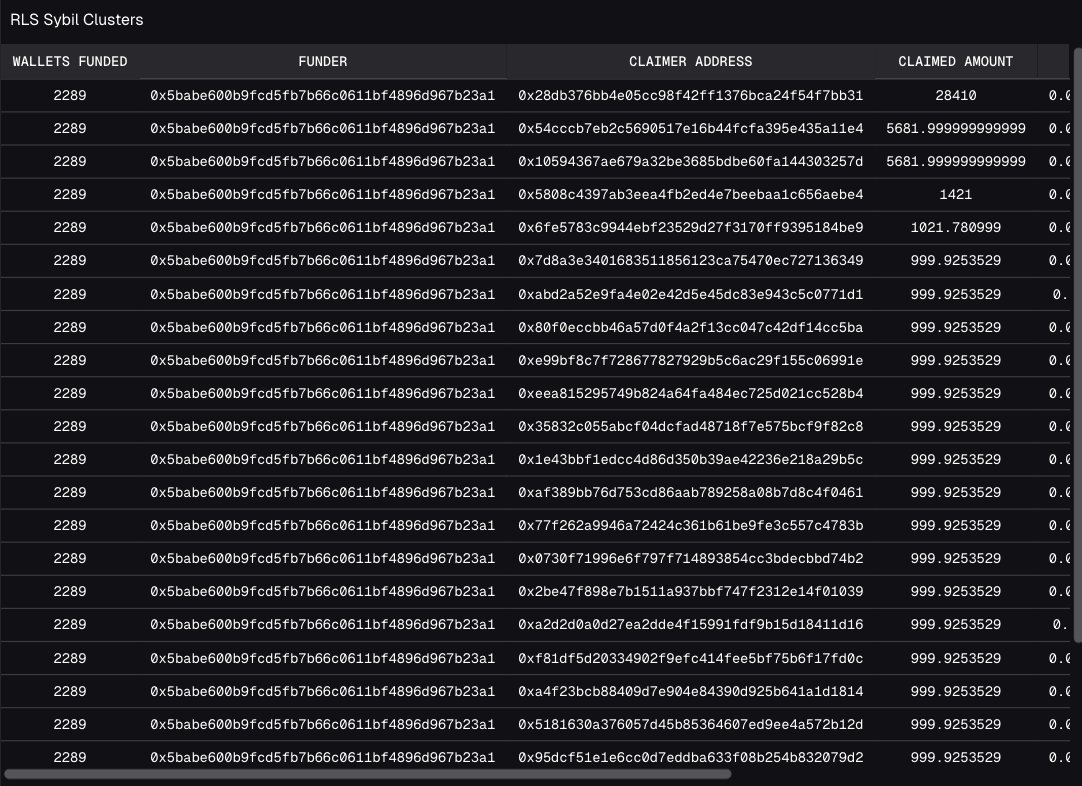Click funder address in the 0x80f0eccb claimer row
This screenshot has height=786, width=1082.
coord(322,328)
